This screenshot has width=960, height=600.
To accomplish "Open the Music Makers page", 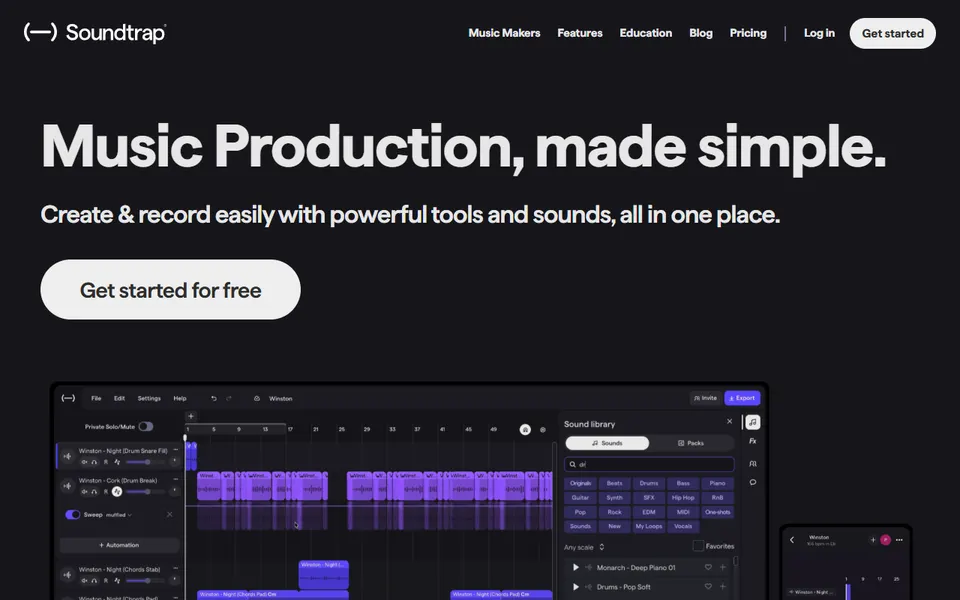I will click(x=504, y=33).
